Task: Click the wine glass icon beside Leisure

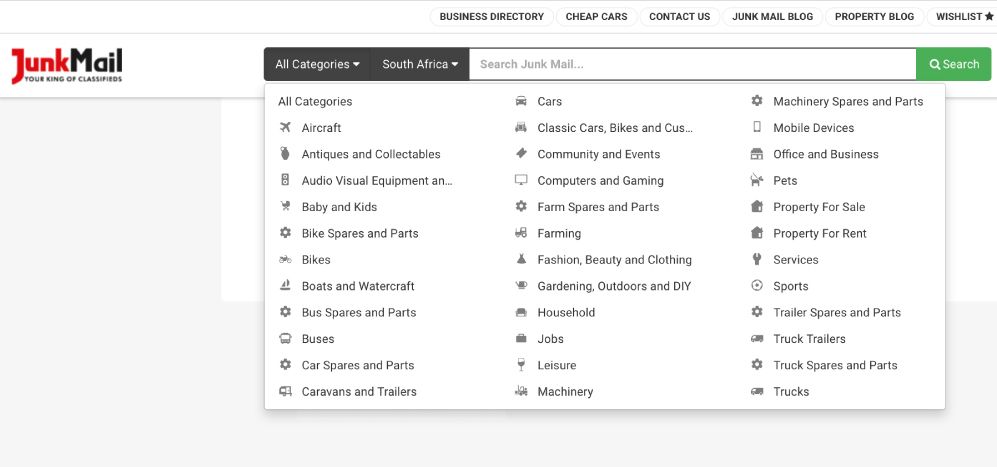Action: tap(521, 365)
